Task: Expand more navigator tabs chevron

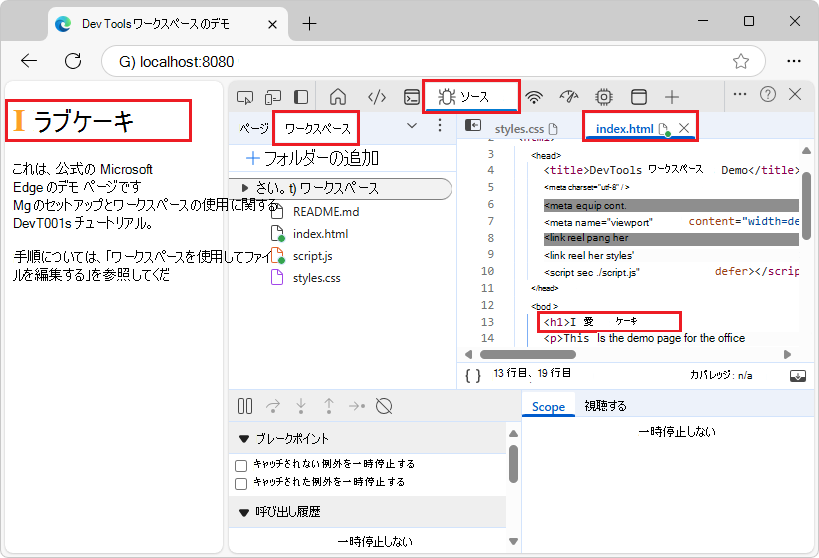Action: 412,125
